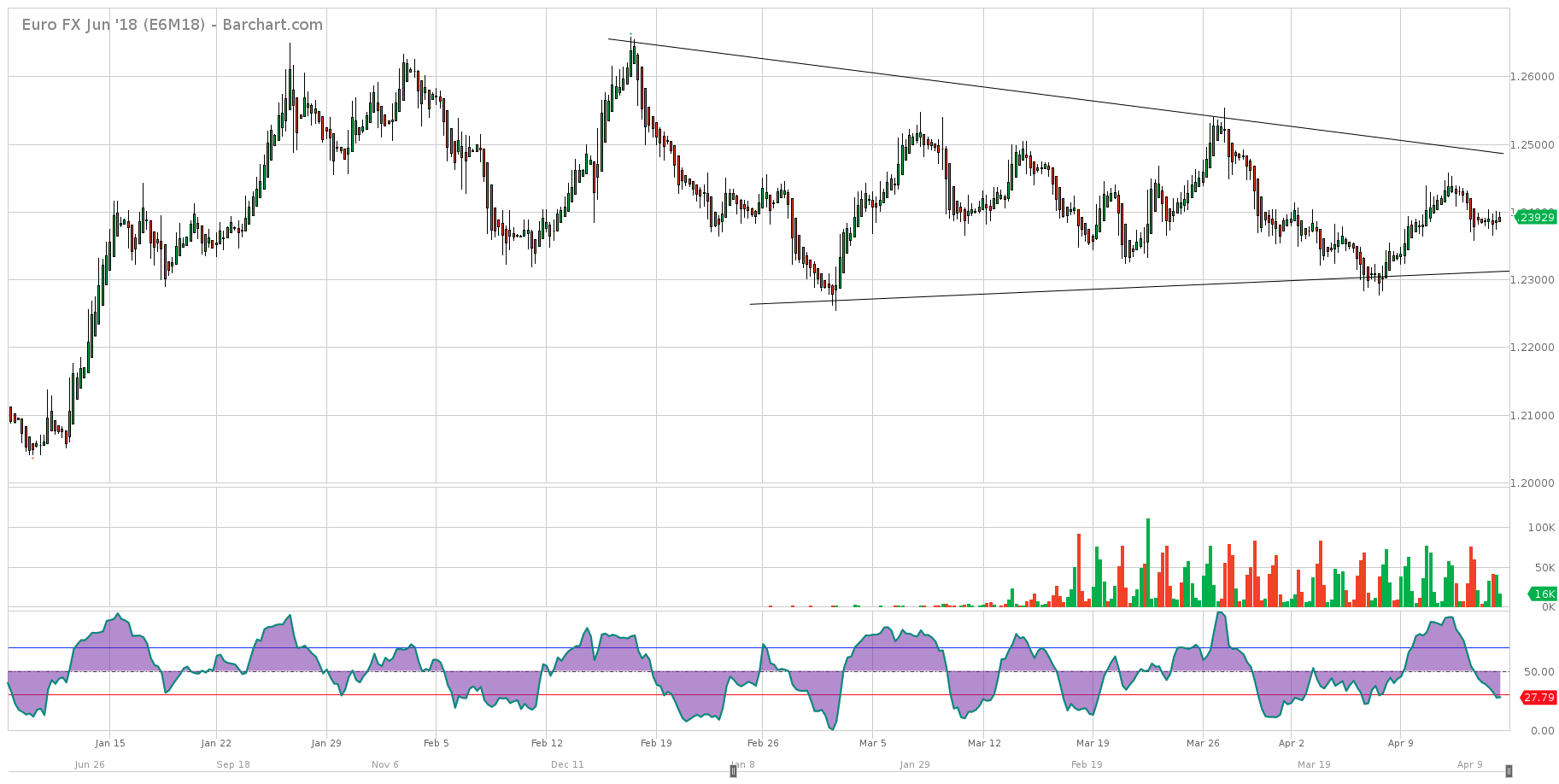Screen dimensions: 1559x784
Task: Click the 1.26000 price axis label
Action: tap(1533, 77)
